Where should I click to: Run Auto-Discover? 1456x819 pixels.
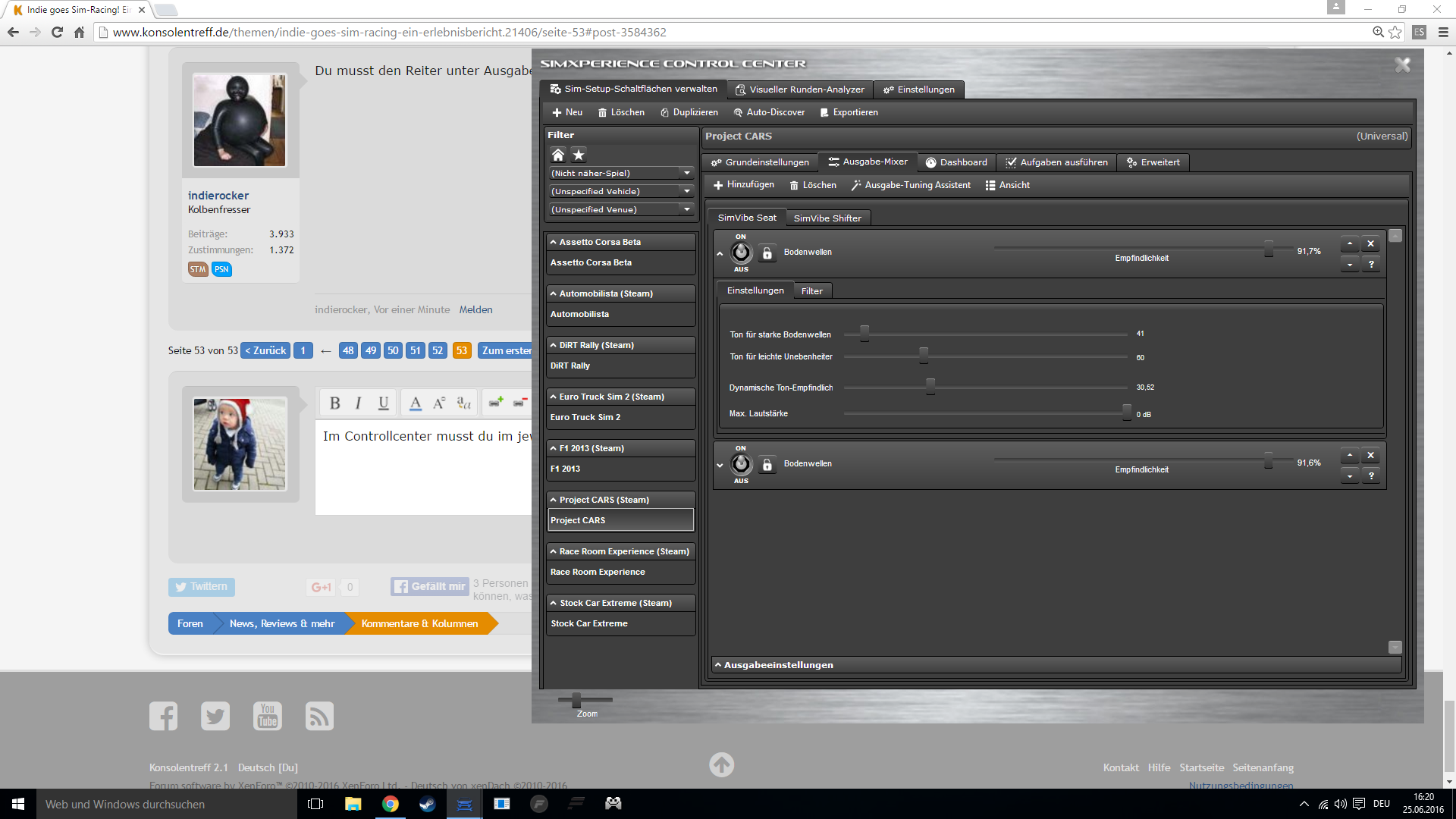click(x=769, y=112)
